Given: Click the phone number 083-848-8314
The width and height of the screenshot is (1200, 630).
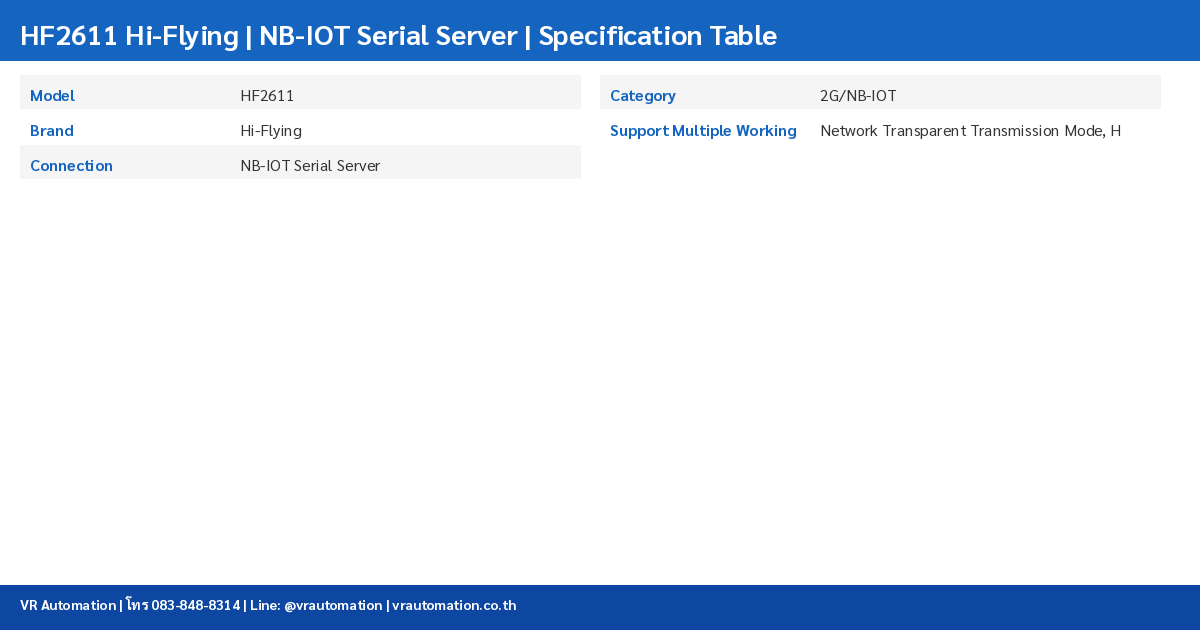Looking at the screenshot, I should point(195,606).
